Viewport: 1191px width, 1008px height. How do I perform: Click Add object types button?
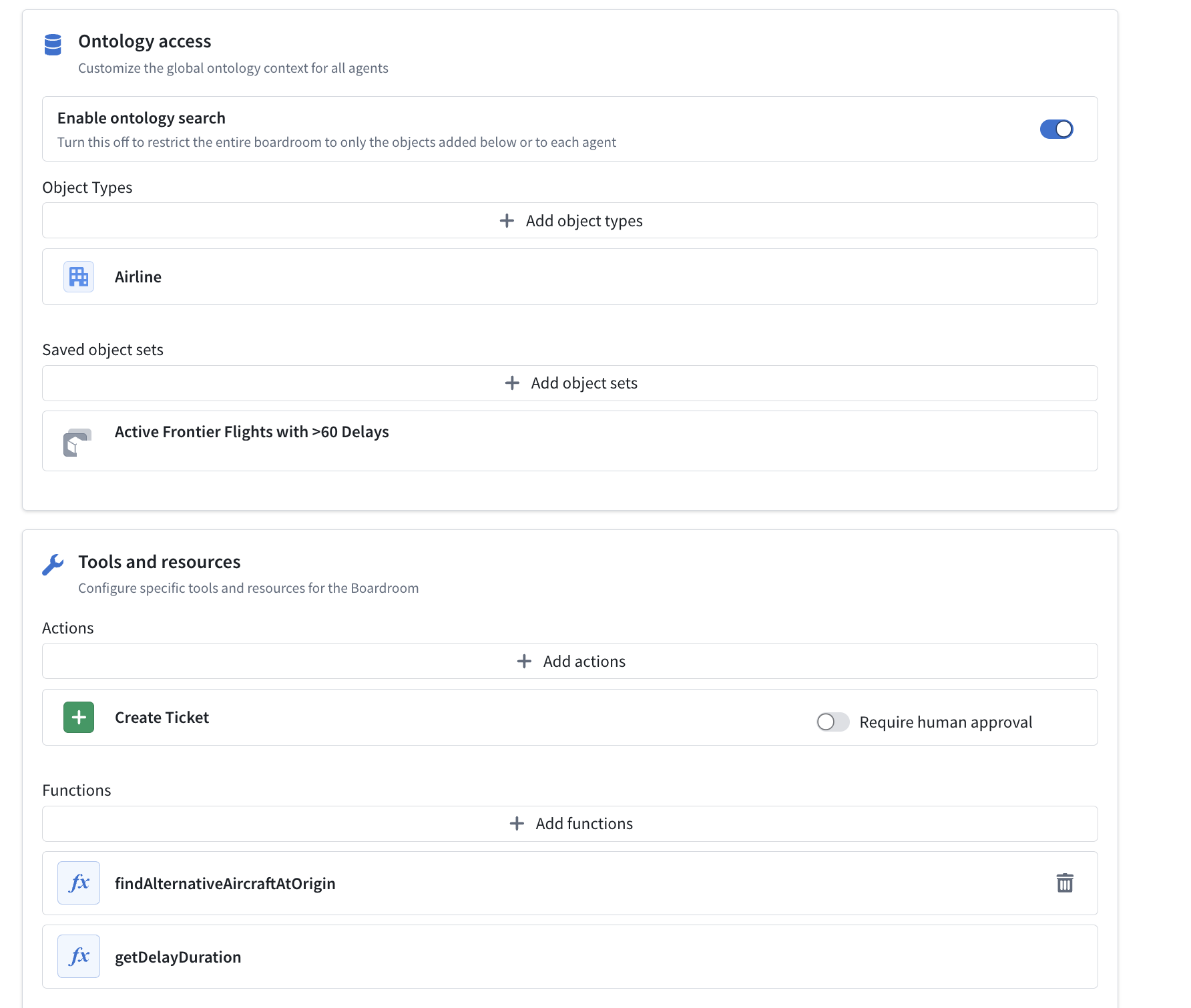pos(570,220)
